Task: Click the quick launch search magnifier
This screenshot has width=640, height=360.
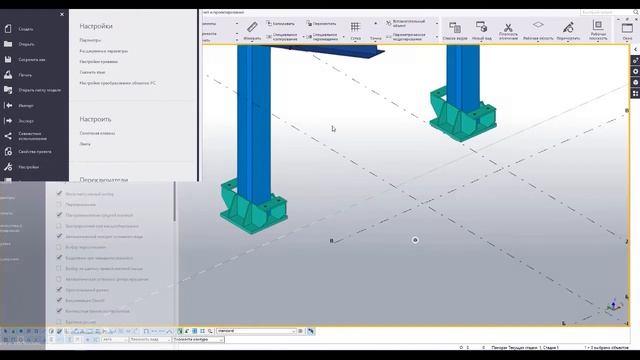Action: point(636,13)
